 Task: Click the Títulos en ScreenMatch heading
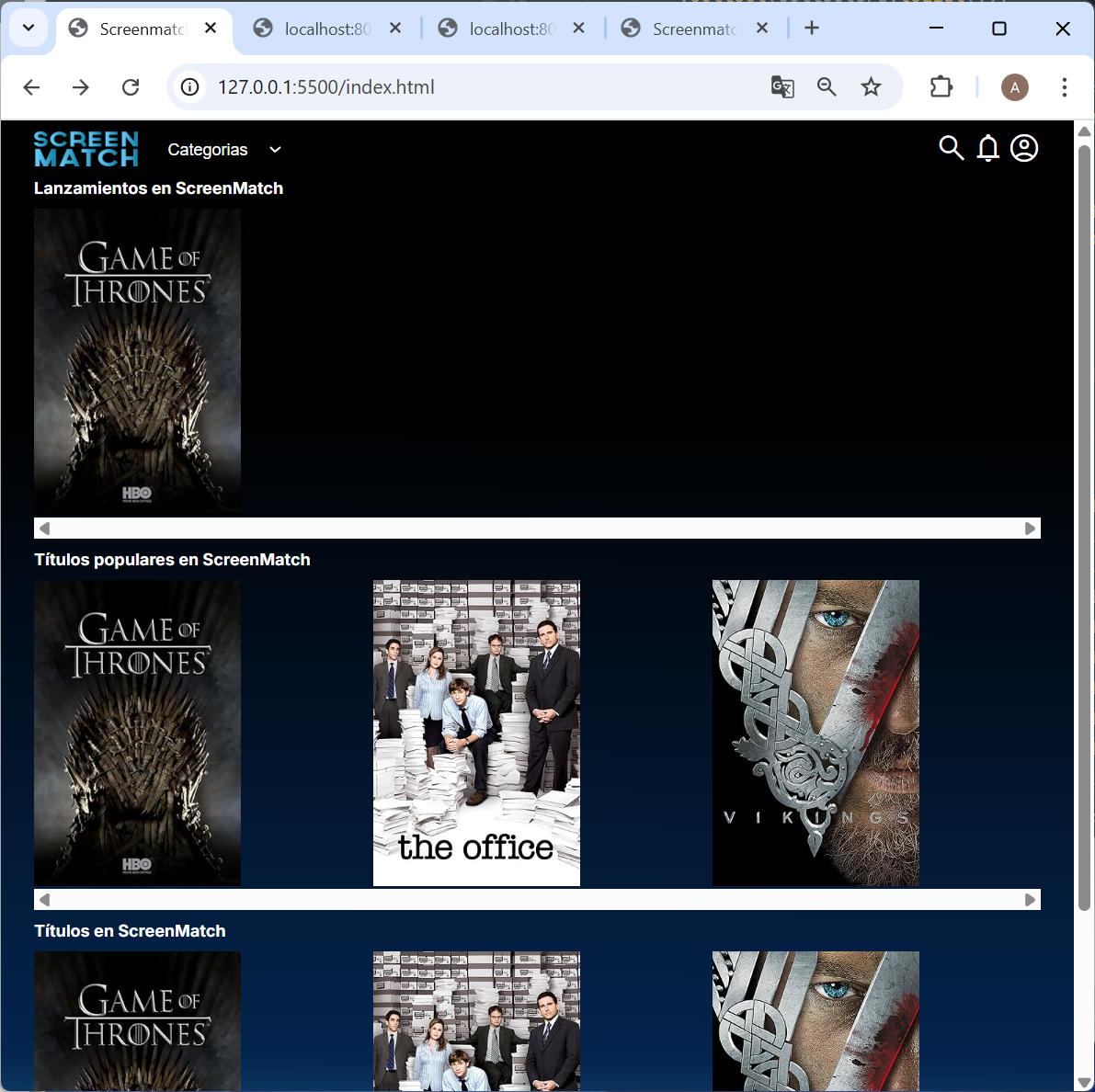130,931
